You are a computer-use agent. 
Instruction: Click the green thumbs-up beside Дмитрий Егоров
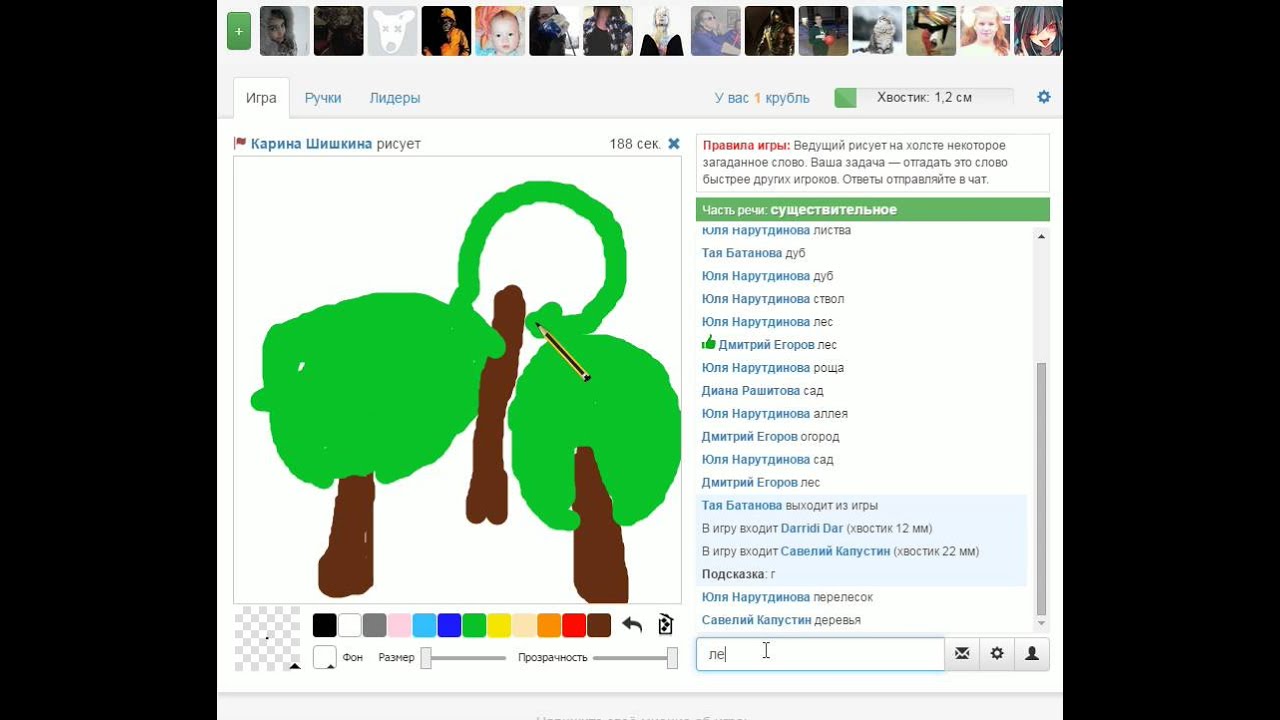click(709, 344)
